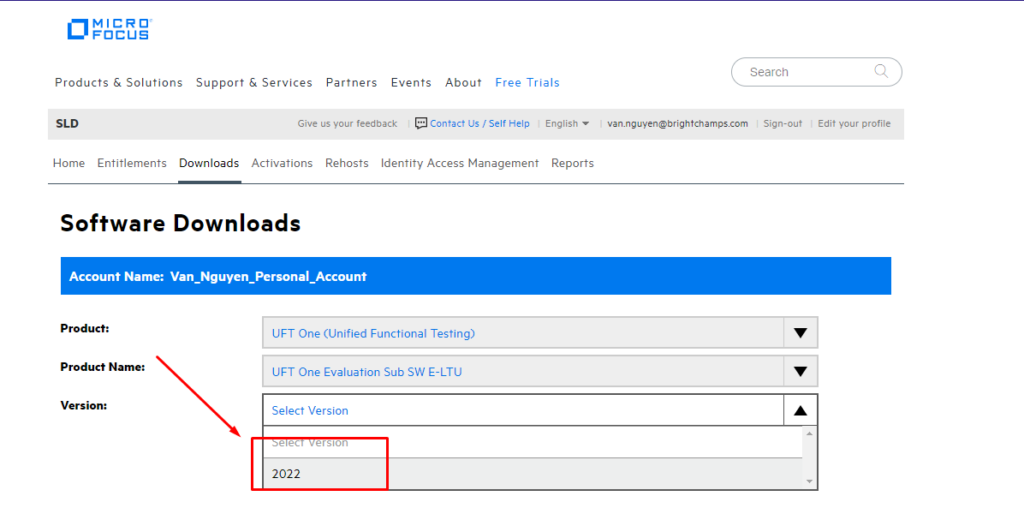Click the Account Name banner text
Viewport: 1024px width, 520px height.
point(218,276)
